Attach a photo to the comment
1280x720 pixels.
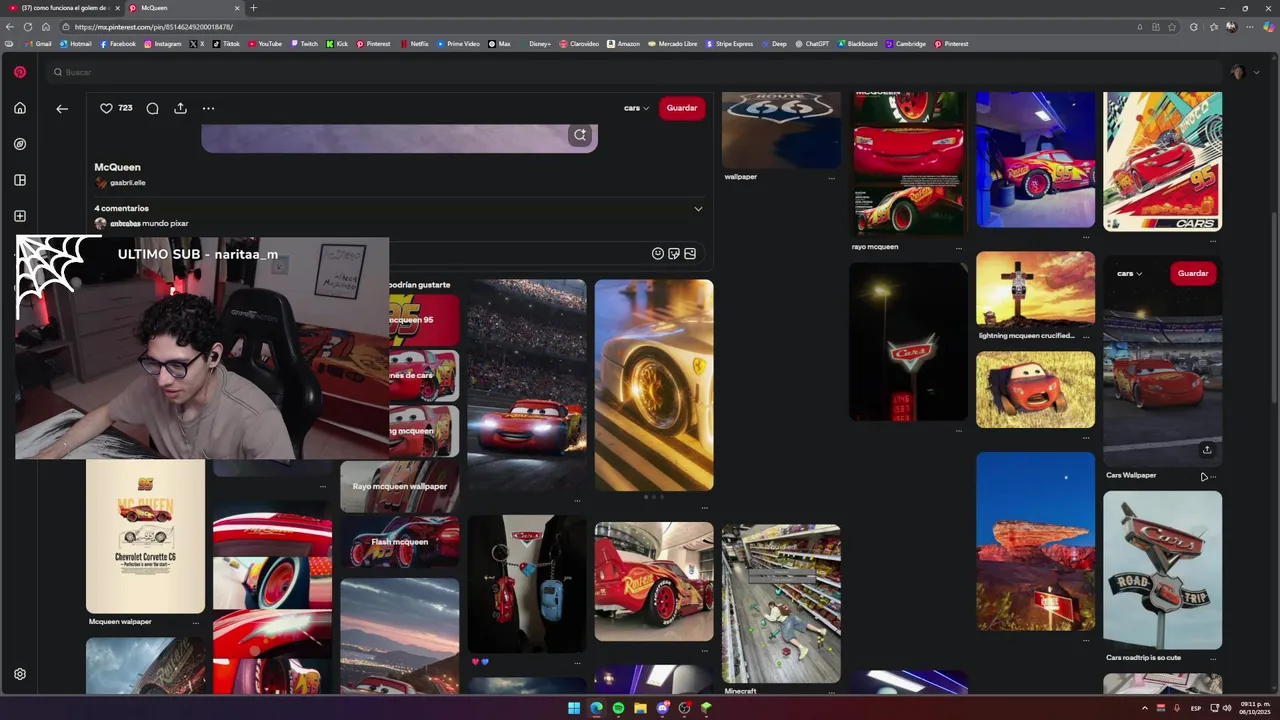tap(689, 254)
